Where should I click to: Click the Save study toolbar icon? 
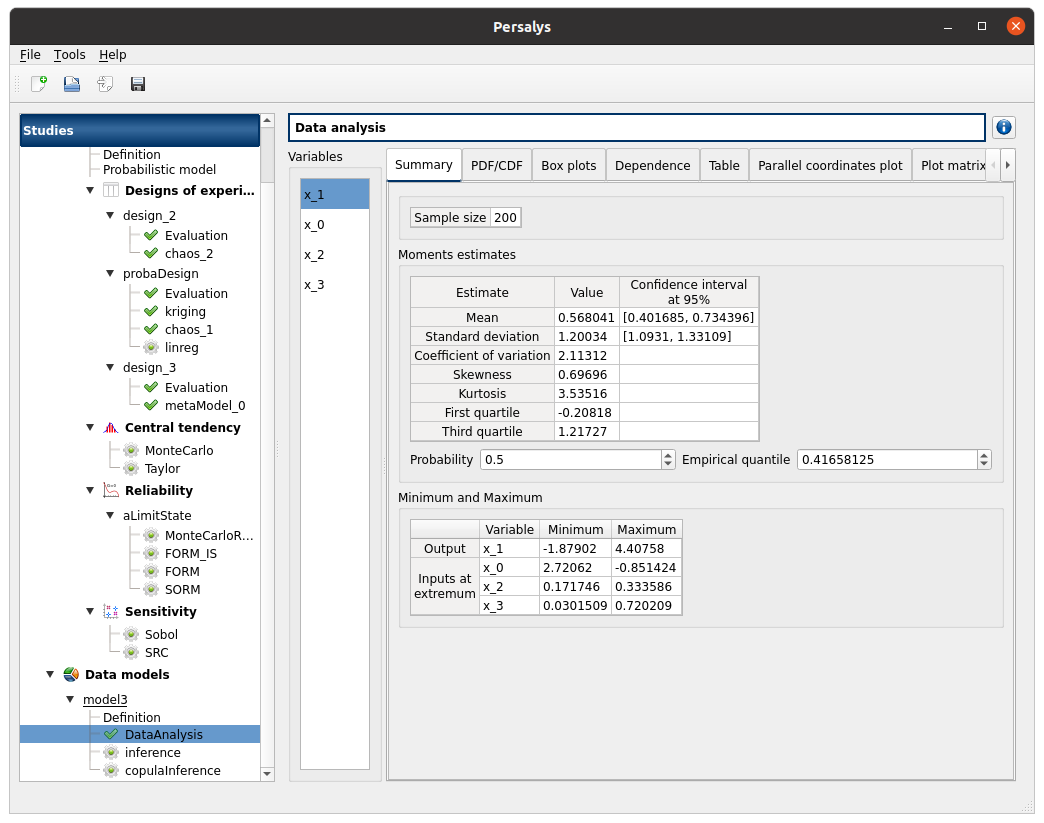pyautogui.click(x=138, y=84)
